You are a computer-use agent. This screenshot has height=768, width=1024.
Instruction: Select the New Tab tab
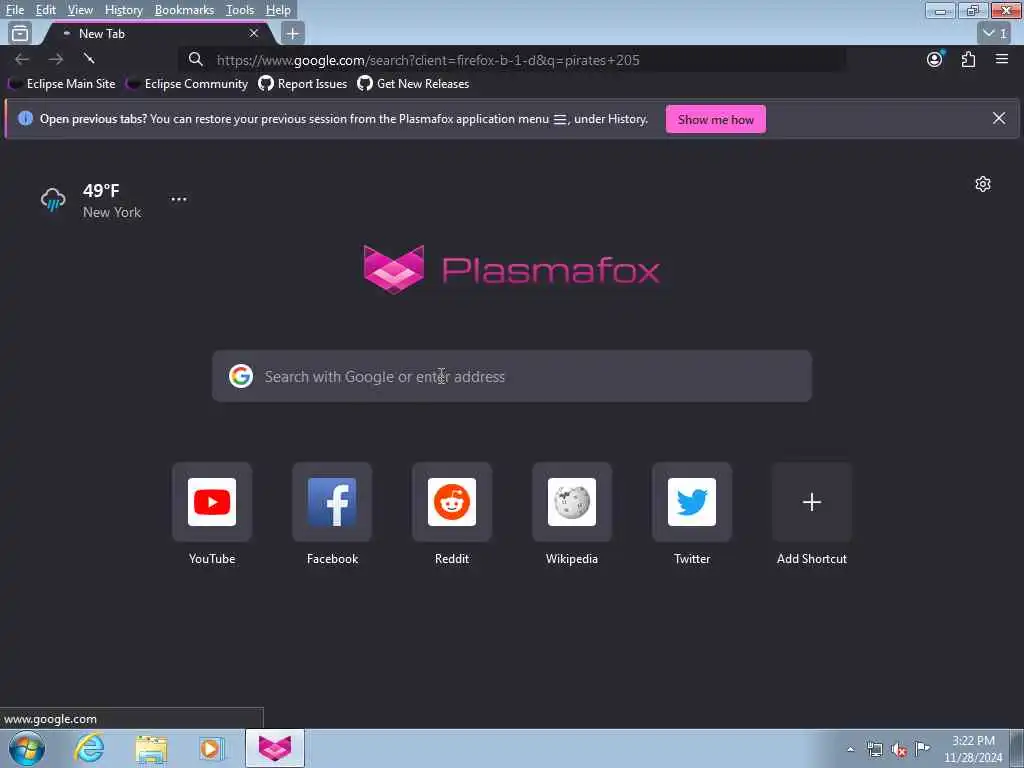161,33
